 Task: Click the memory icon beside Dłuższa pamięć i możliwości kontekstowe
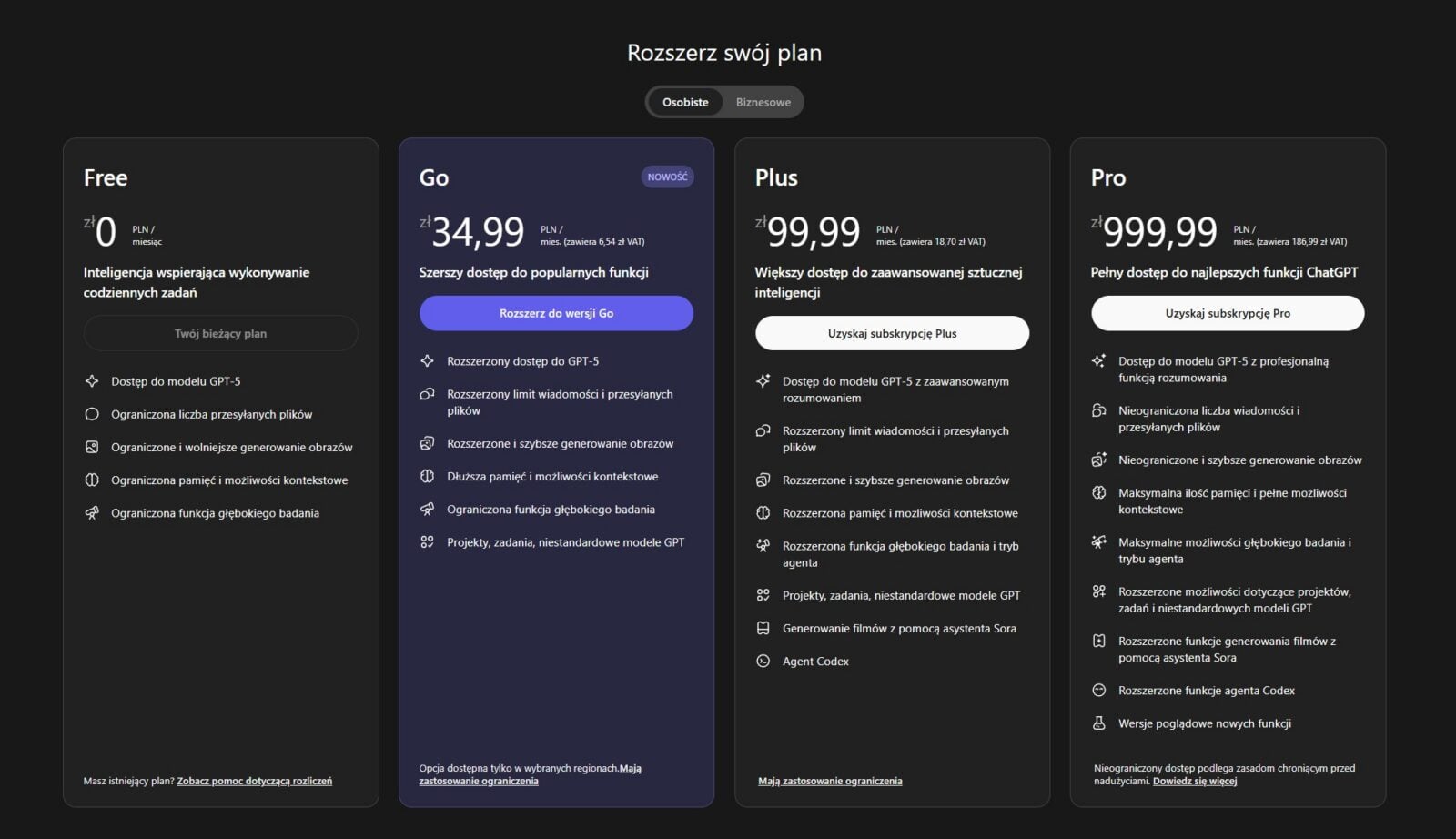pyautogui.click(x=427, y=476)
